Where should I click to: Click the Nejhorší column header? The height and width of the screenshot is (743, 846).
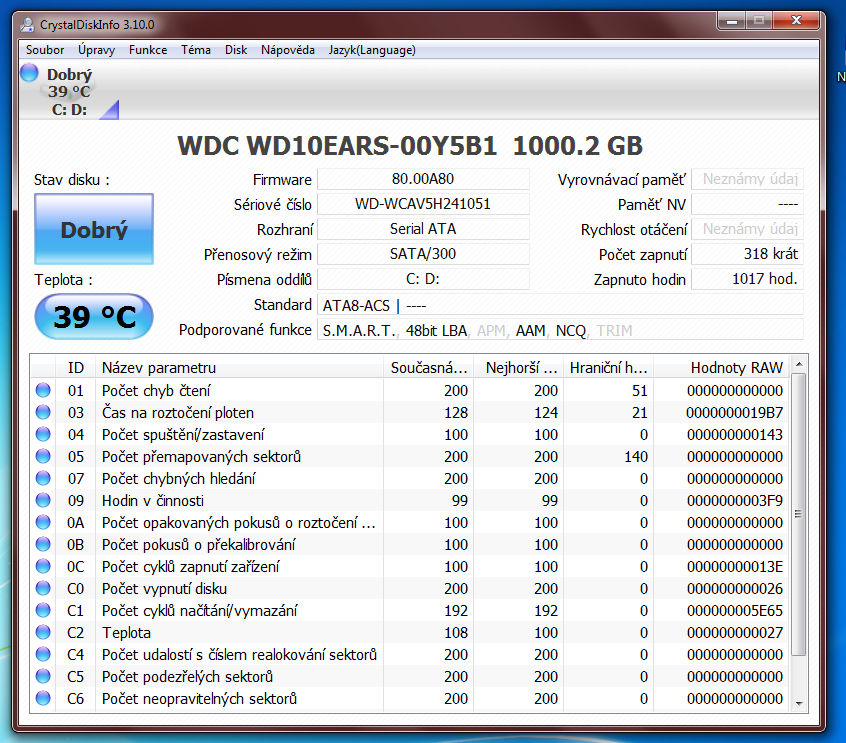click(x=518, y=368)
